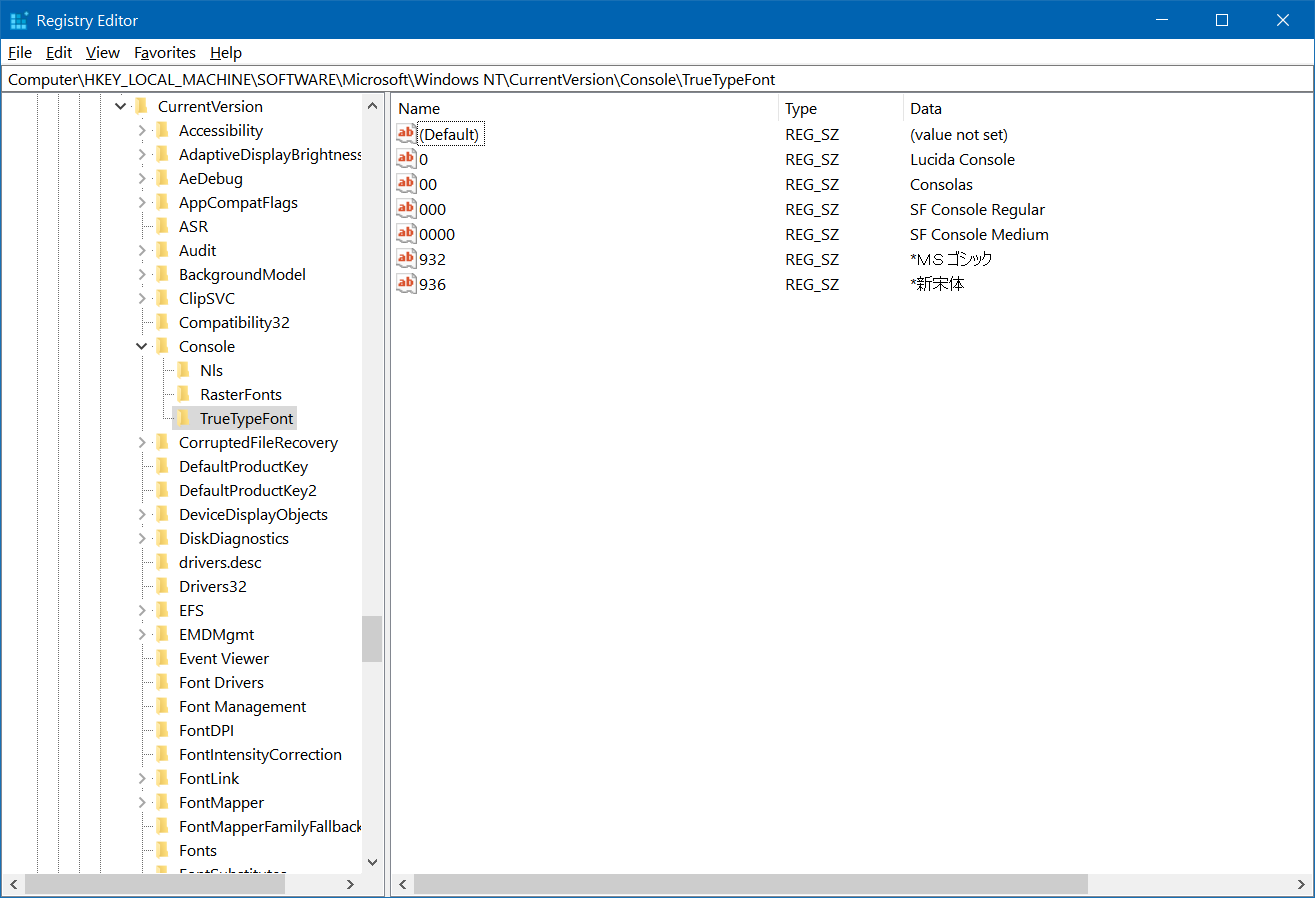Open the View menu
The image size is (1315, 898).
coord(102,52)
